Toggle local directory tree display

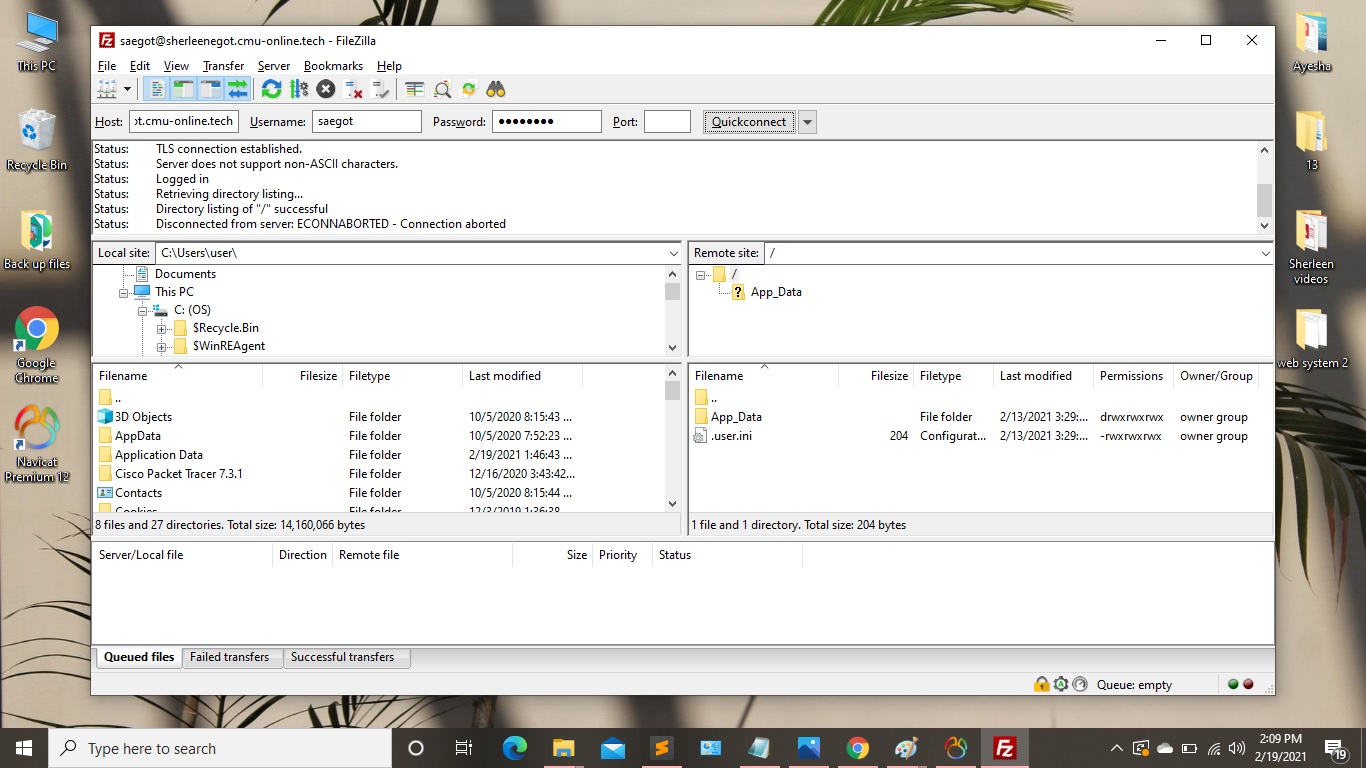(x=183, y=90)
